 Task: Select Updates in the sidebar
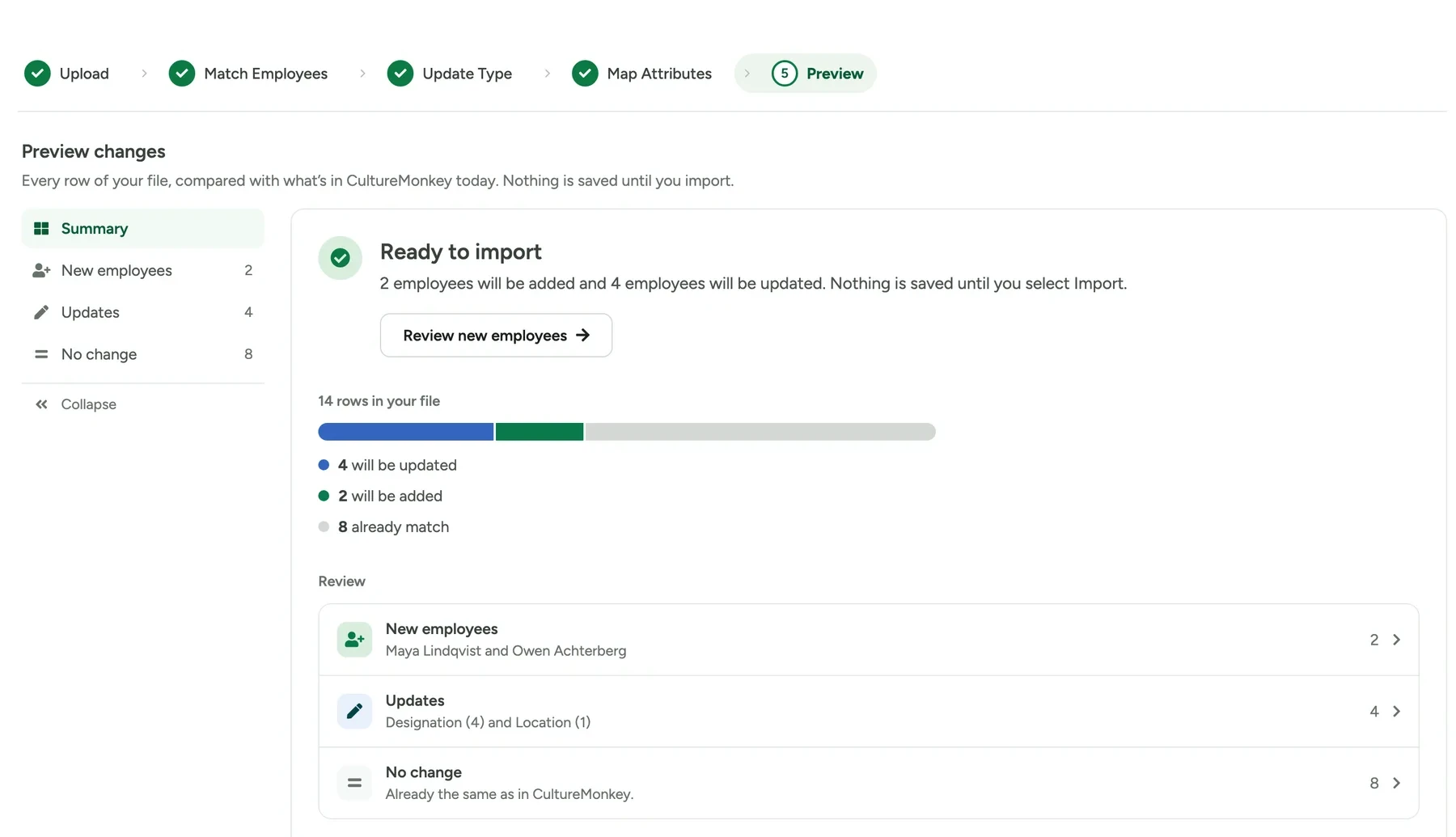[143, 313]
